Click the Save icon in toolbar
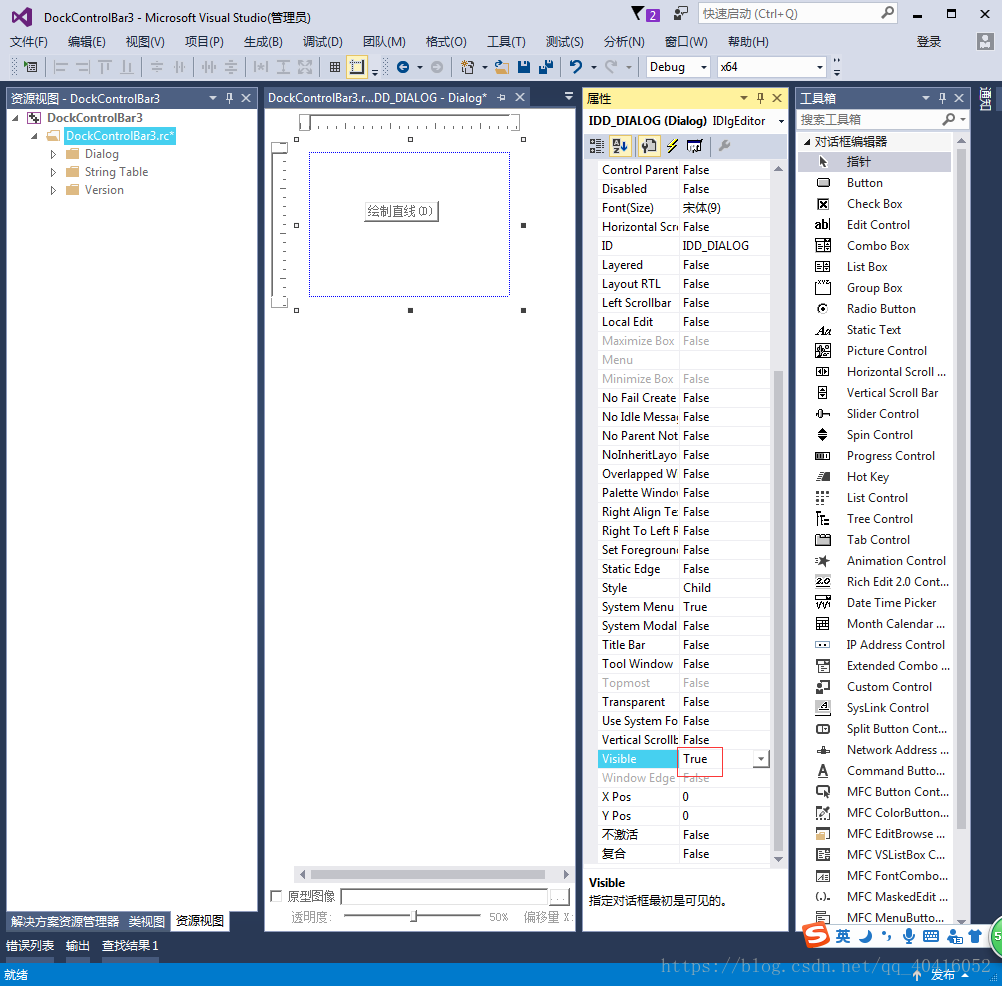 click(x=523, y=66)
